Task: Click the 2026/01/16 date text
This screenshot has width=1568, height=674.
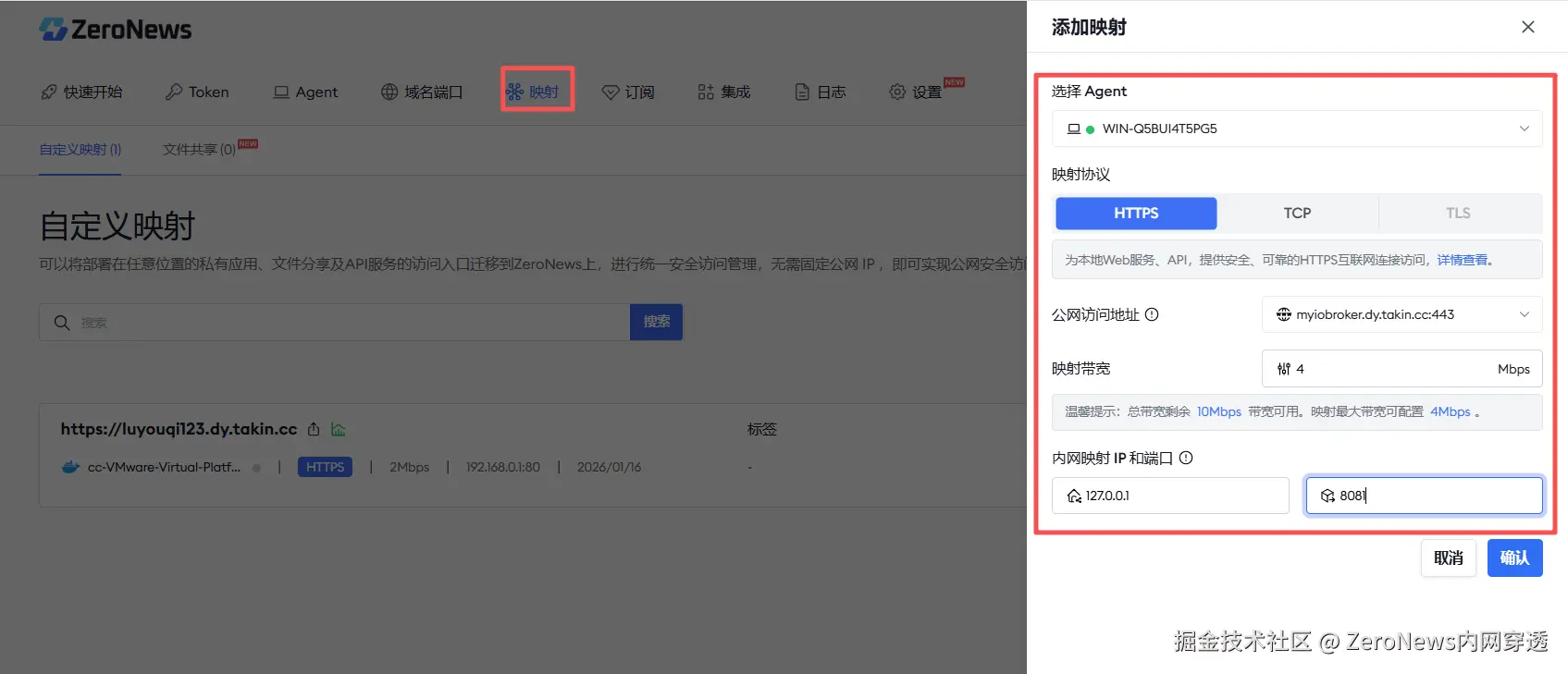Action: pyautogui.click(x=609, y=467)
